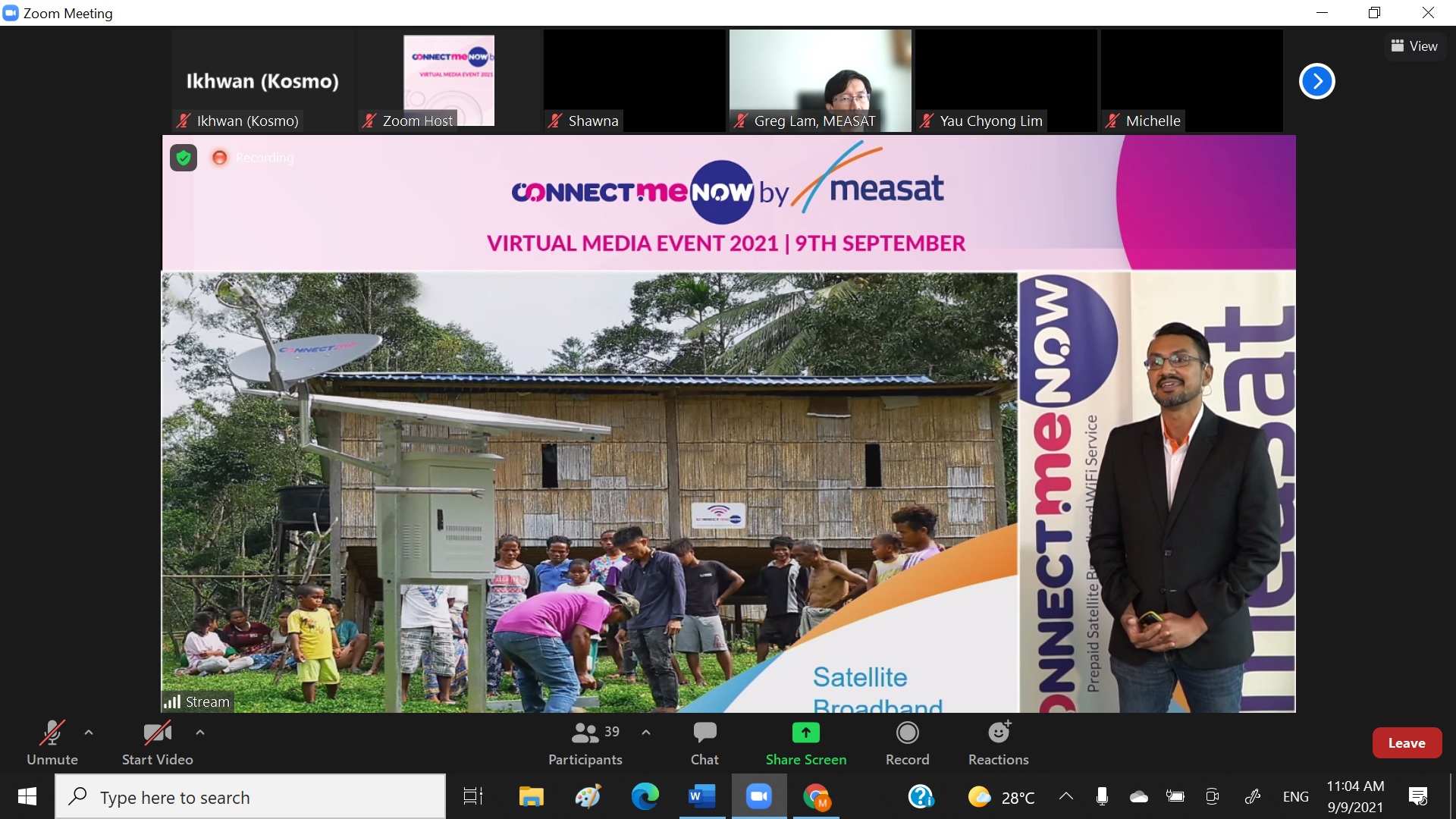This screenshot has height=819, width=1456.
Task: Click the pen workspace tray icon
Action: coord(1253,797)
